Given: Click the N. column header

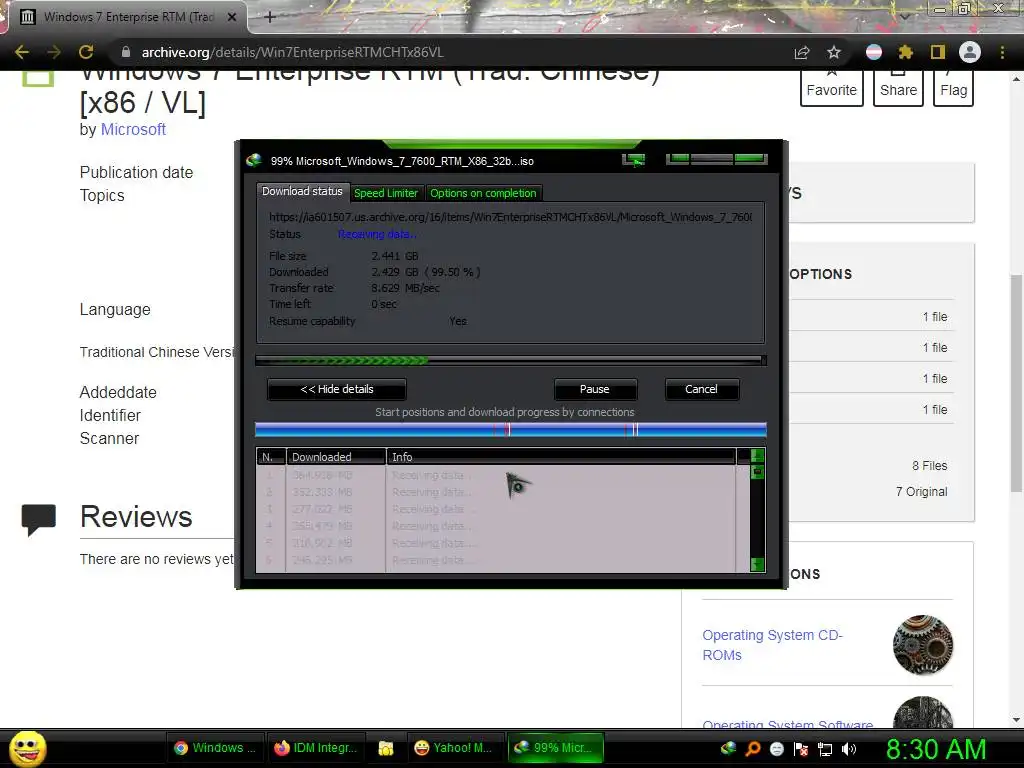Looking at the screenshot, I should [271, 456].
